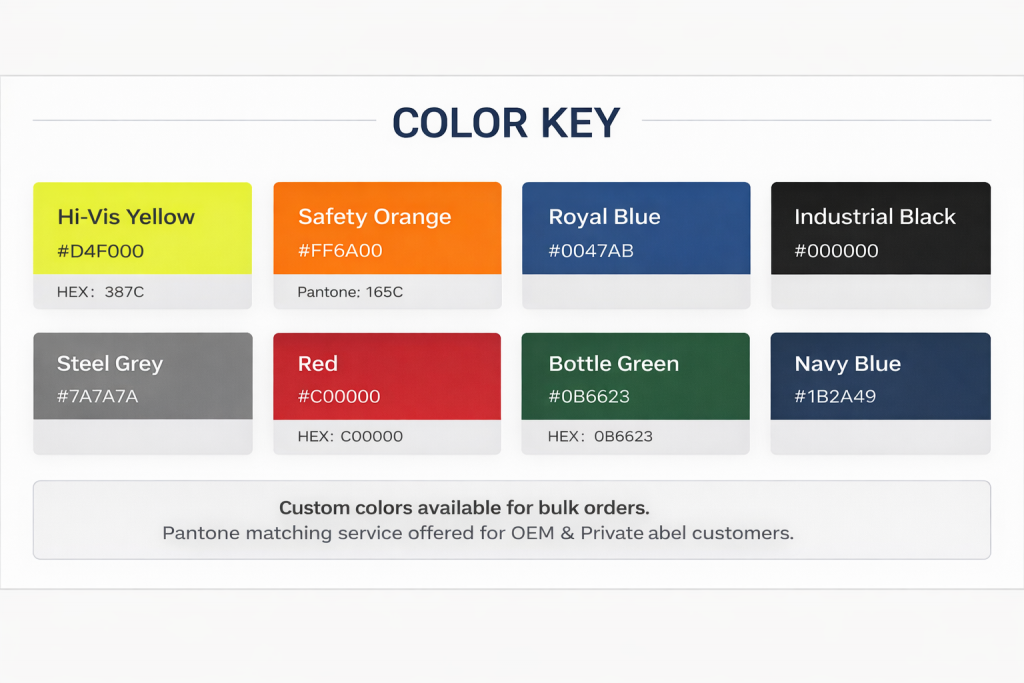Click the Hi-Vis Yellow color swatch
The image size is (1024, 683).
(x=142, y=227)
